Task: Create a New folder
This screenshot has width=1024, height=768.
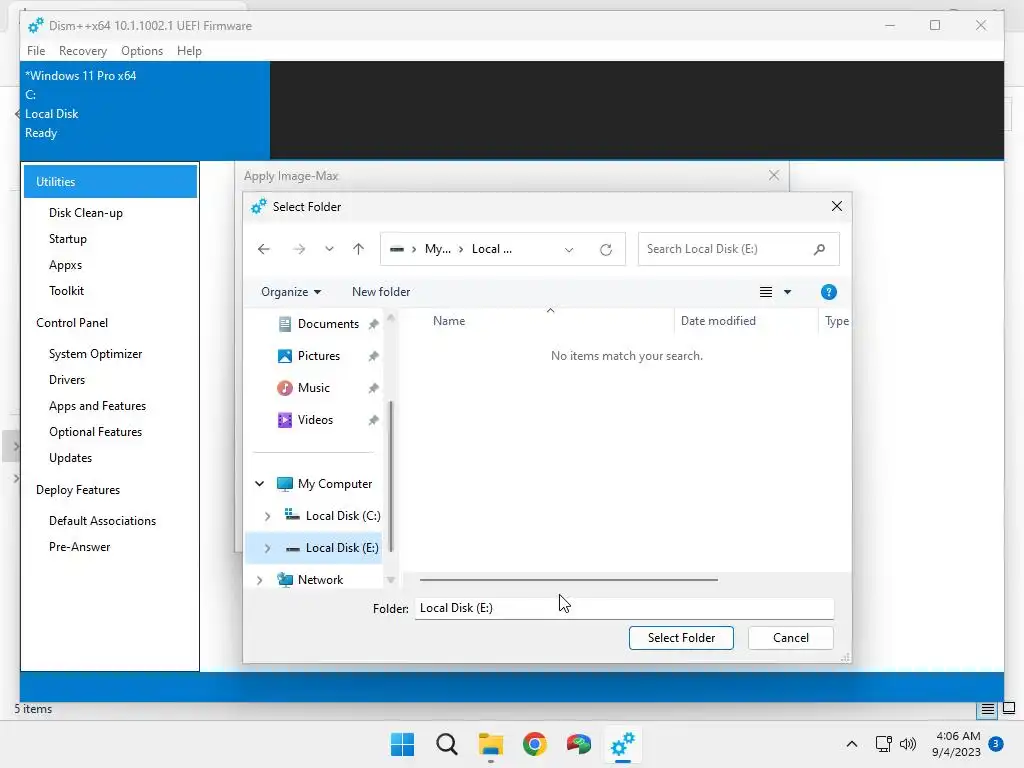Action: point(381,292)
